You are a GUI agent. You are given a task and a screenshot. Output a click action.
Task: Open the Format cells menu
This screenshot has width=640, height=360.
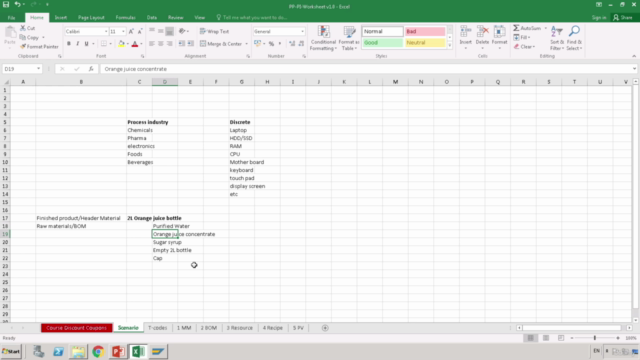(499, 38)
